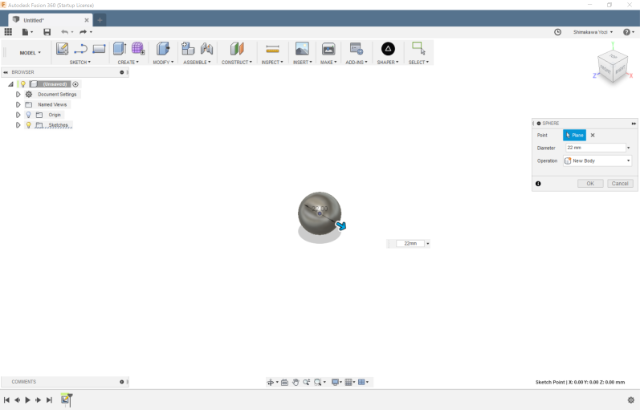
Task: Choose the Create Form icon
Action: (138, 49)
